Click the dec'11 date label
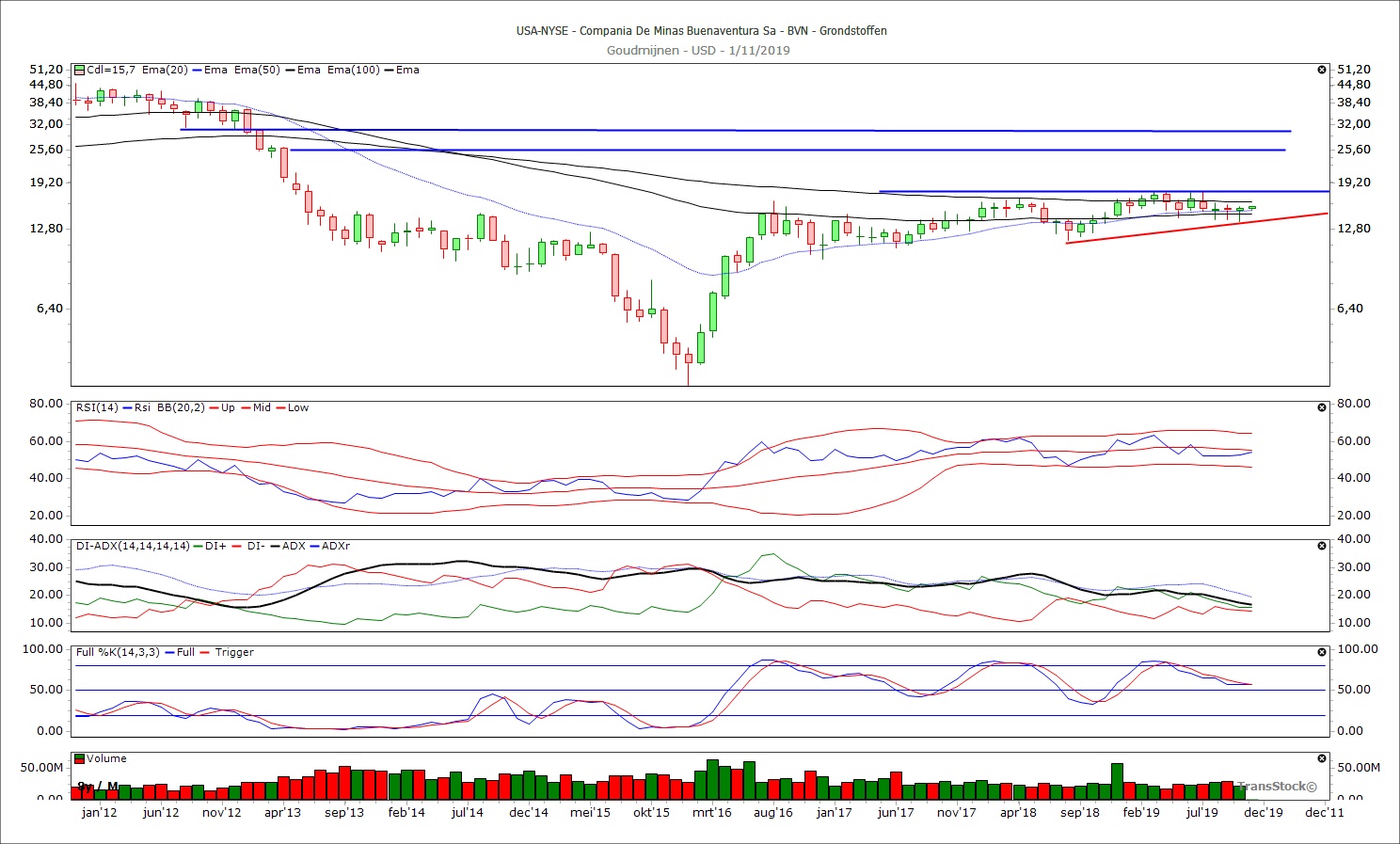Image resolution: width=1400 pixels, height=844 pixels. 1325,813
